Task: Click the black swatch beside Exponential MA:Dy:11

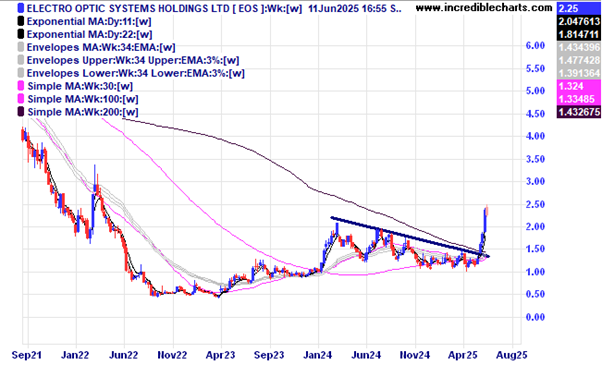Action: coord(20,21)
